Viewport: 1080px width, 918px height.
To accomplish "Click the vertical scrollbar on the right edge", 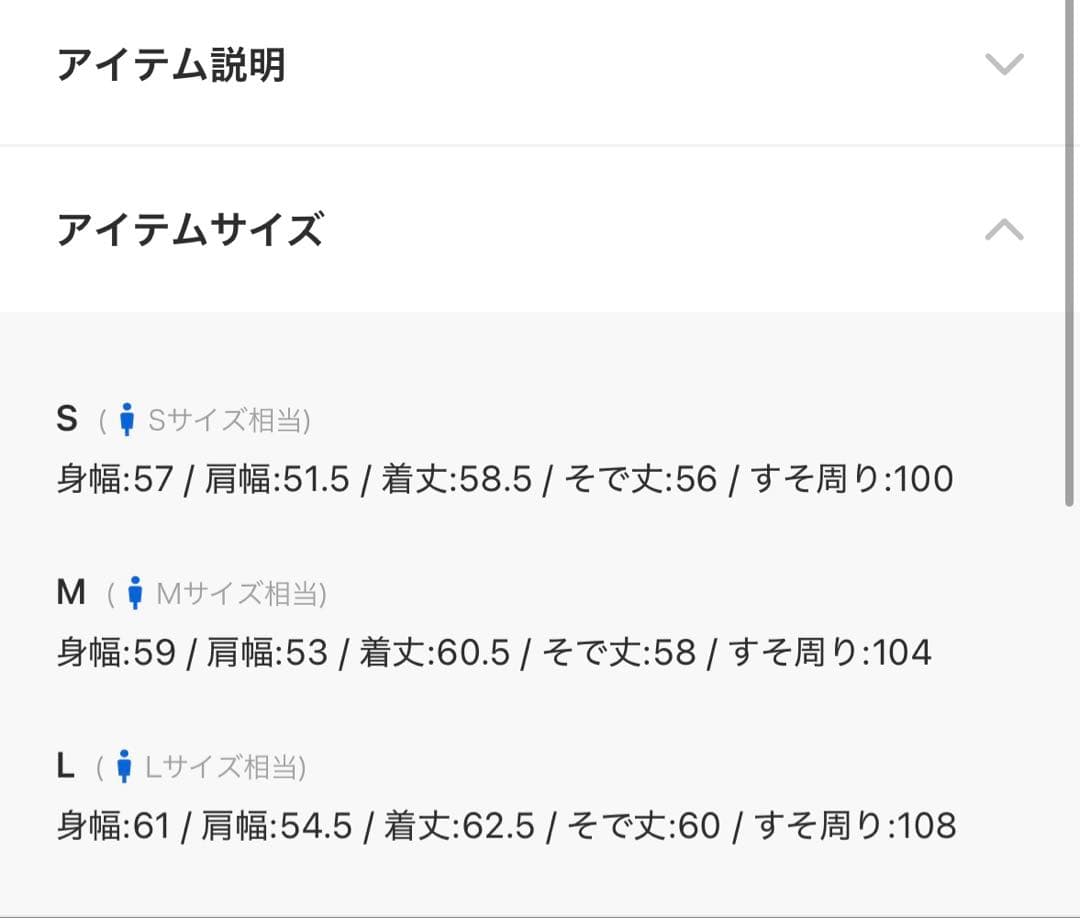I will [1071, 250].
